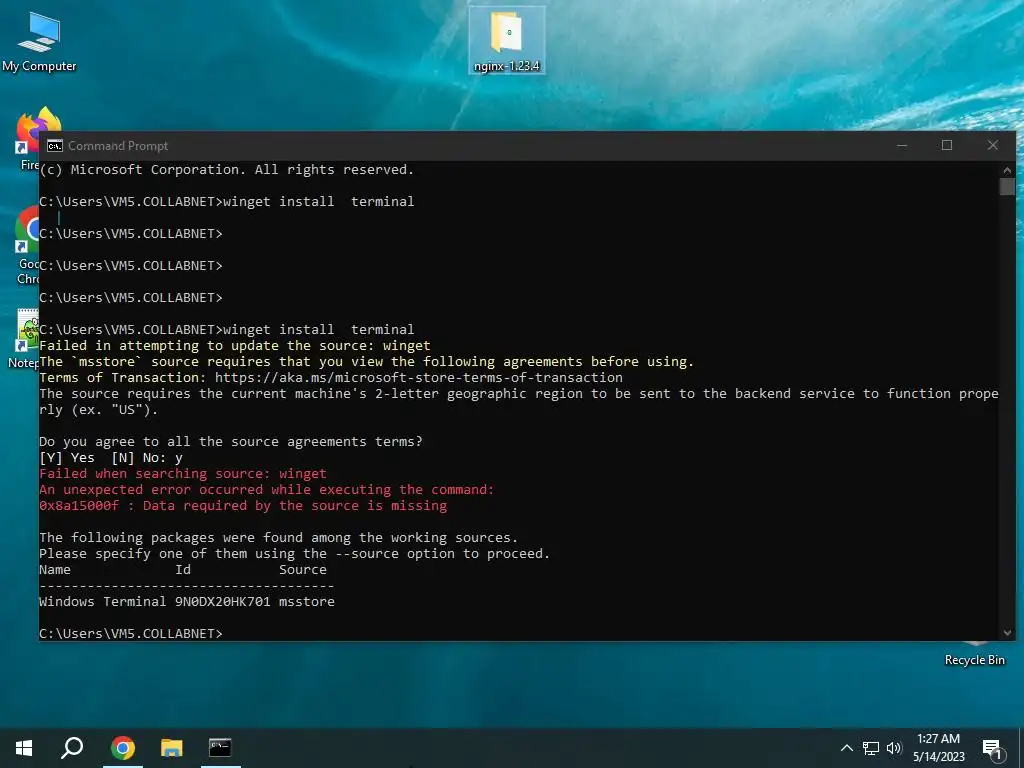Click 'Do you agree to all the source agreements terms?'
1024x768 pixels.
coord(231,441)
